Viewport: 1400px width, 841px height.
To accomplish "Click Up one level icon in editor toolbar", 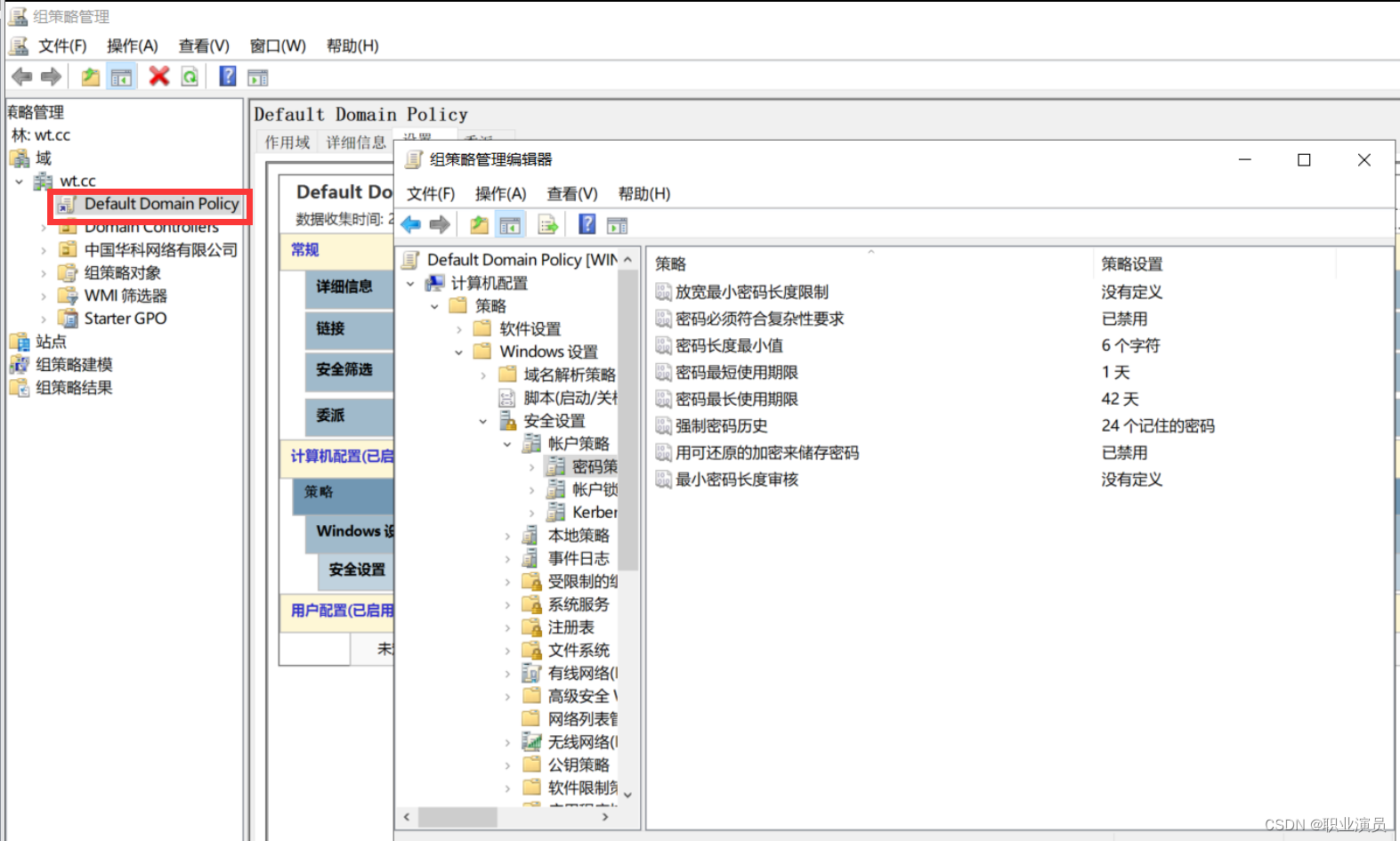I will (x=479, y=224).
